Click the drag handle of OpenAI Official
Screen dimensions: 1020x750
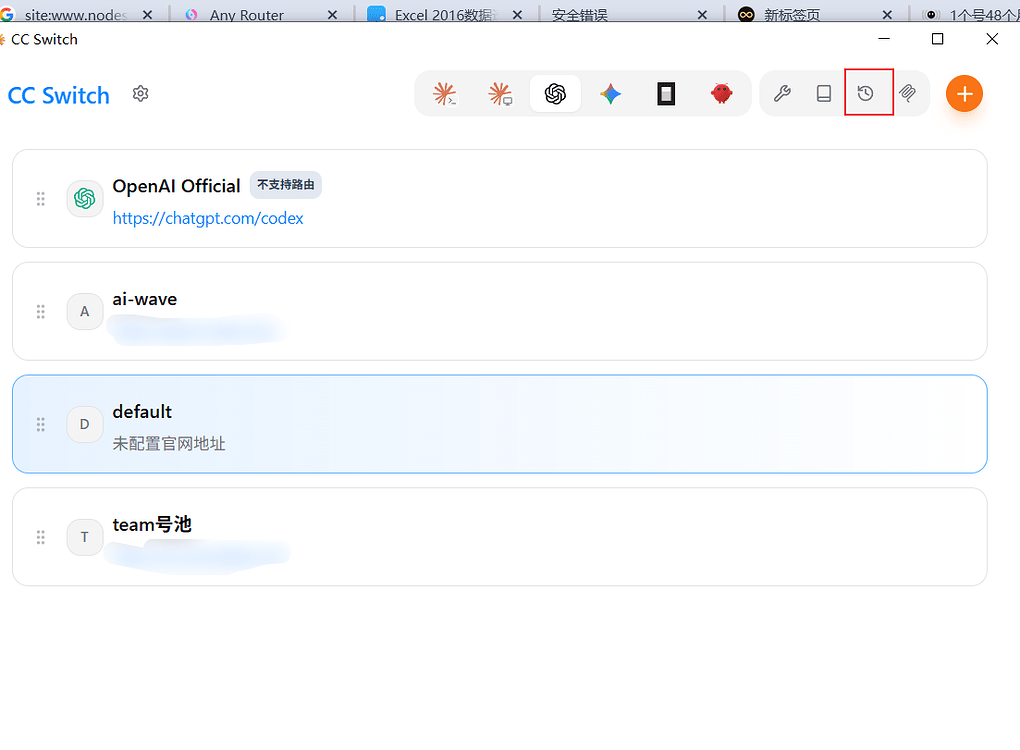tap(40, 198)
